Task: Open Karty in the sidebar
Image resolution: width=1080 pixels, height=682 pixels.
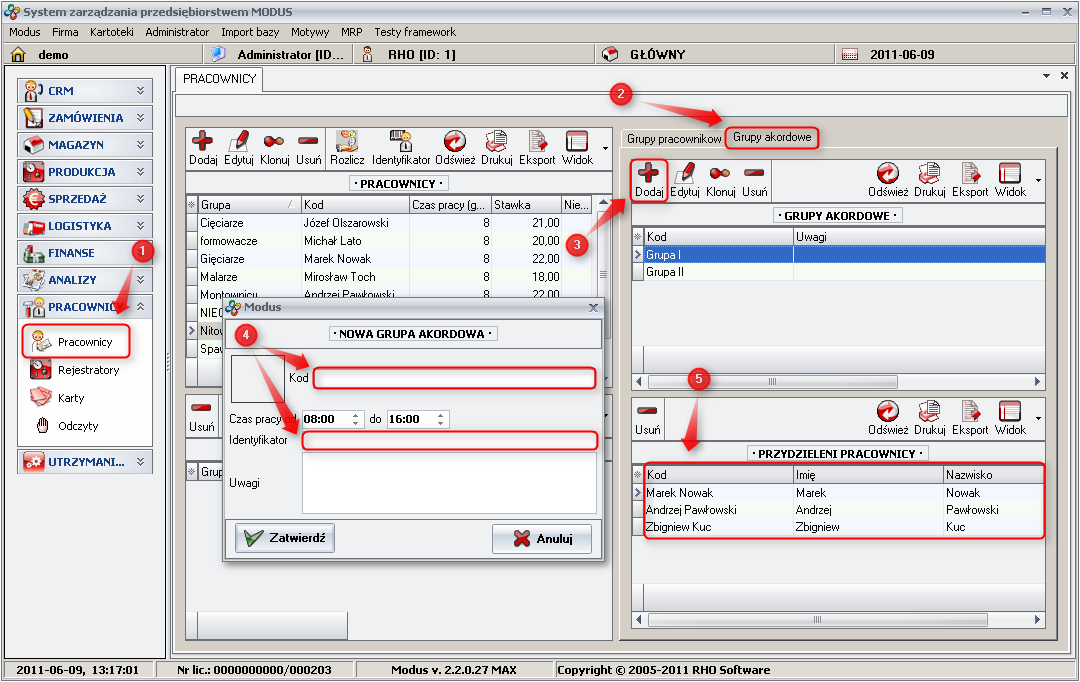Action: pyautogui.click(x=71, y=398)
